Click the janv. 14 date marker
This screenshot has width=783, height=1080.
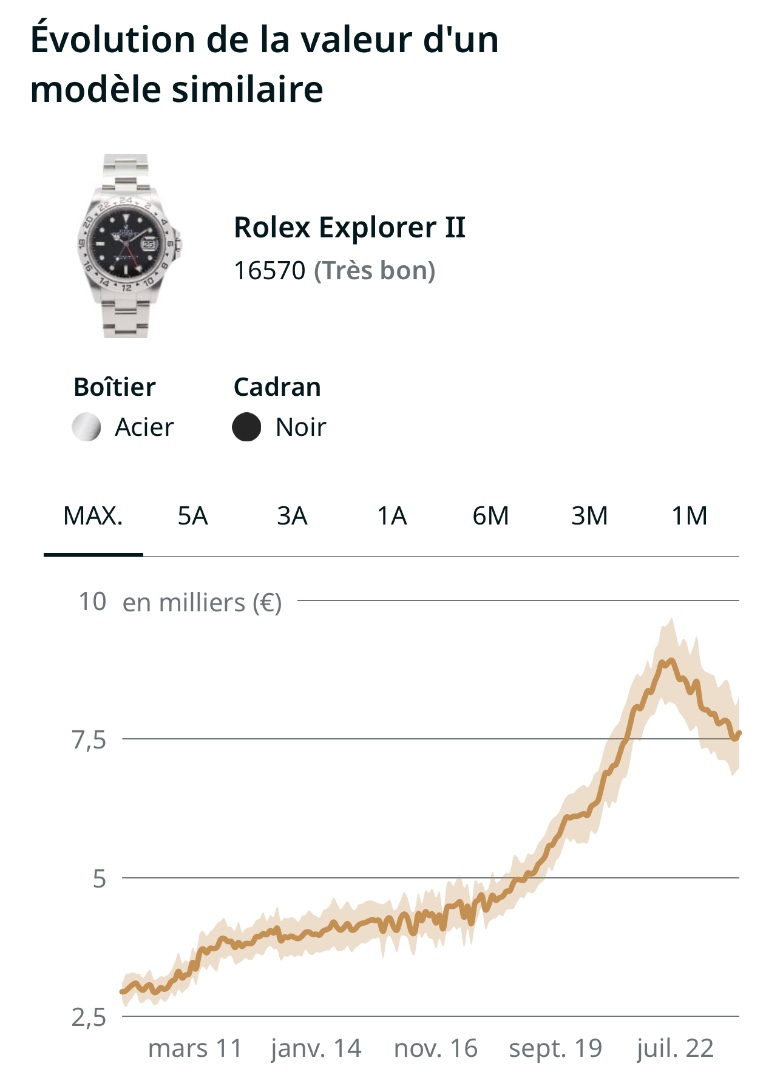point(316,1049)
